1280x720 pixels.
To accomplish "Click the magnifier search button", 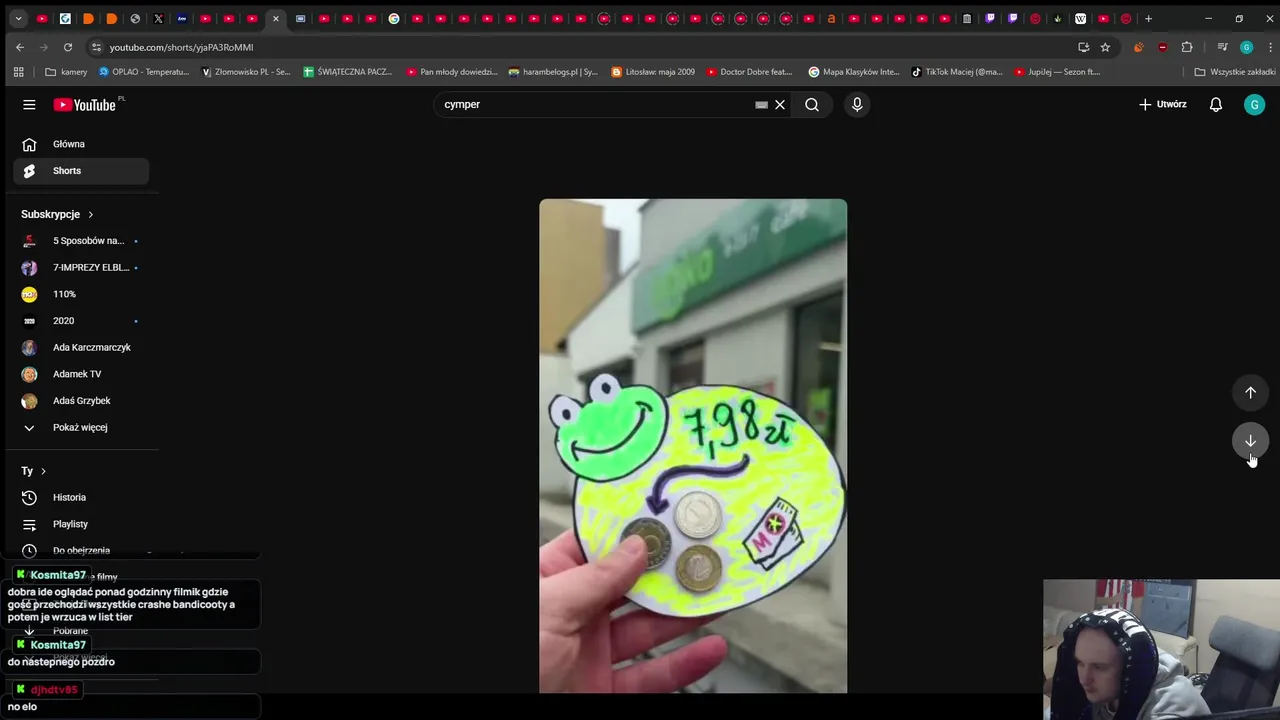I will (812, 104).
